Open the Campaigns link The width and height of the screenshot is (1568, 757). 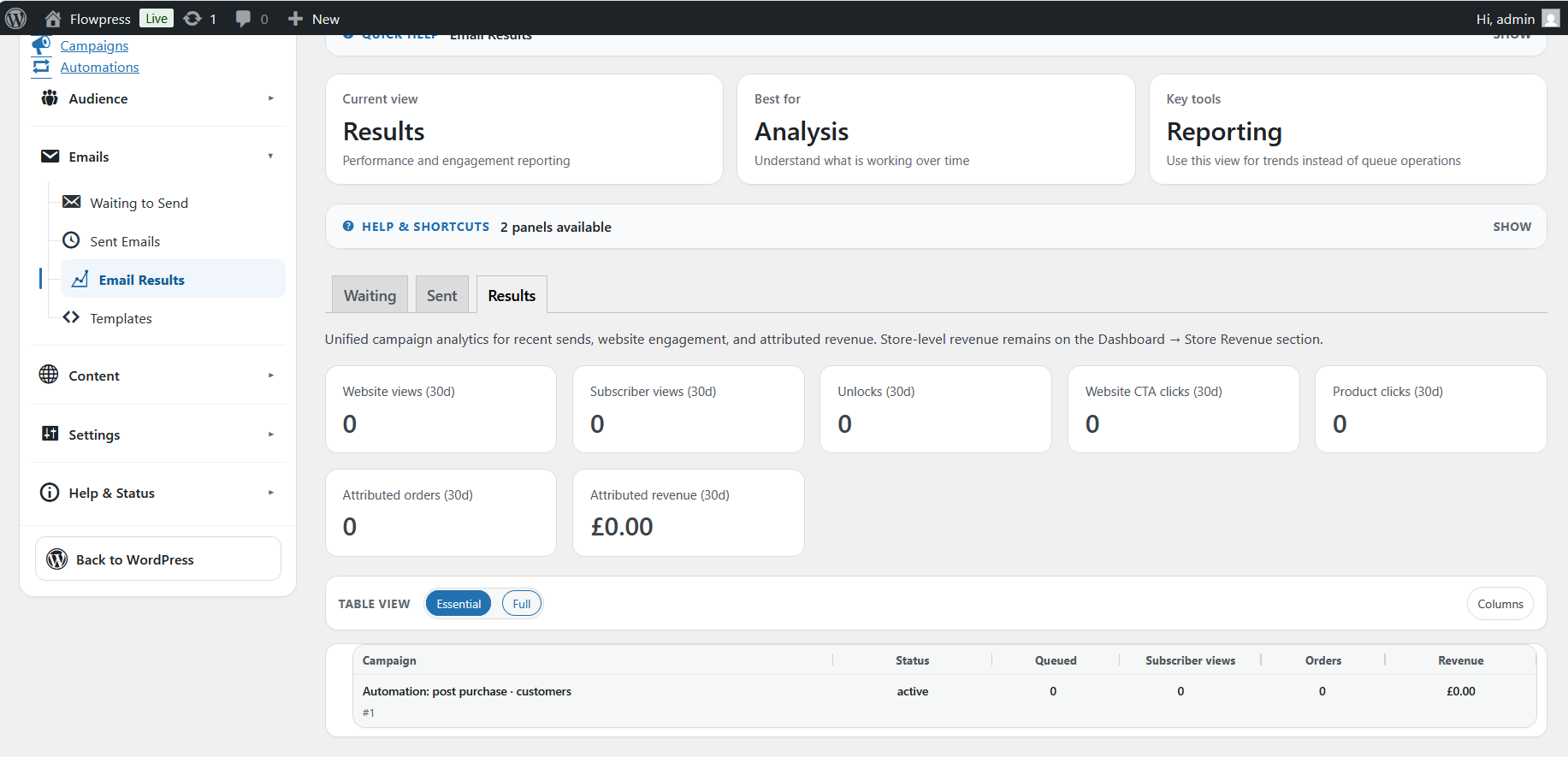tap(94, 45)
